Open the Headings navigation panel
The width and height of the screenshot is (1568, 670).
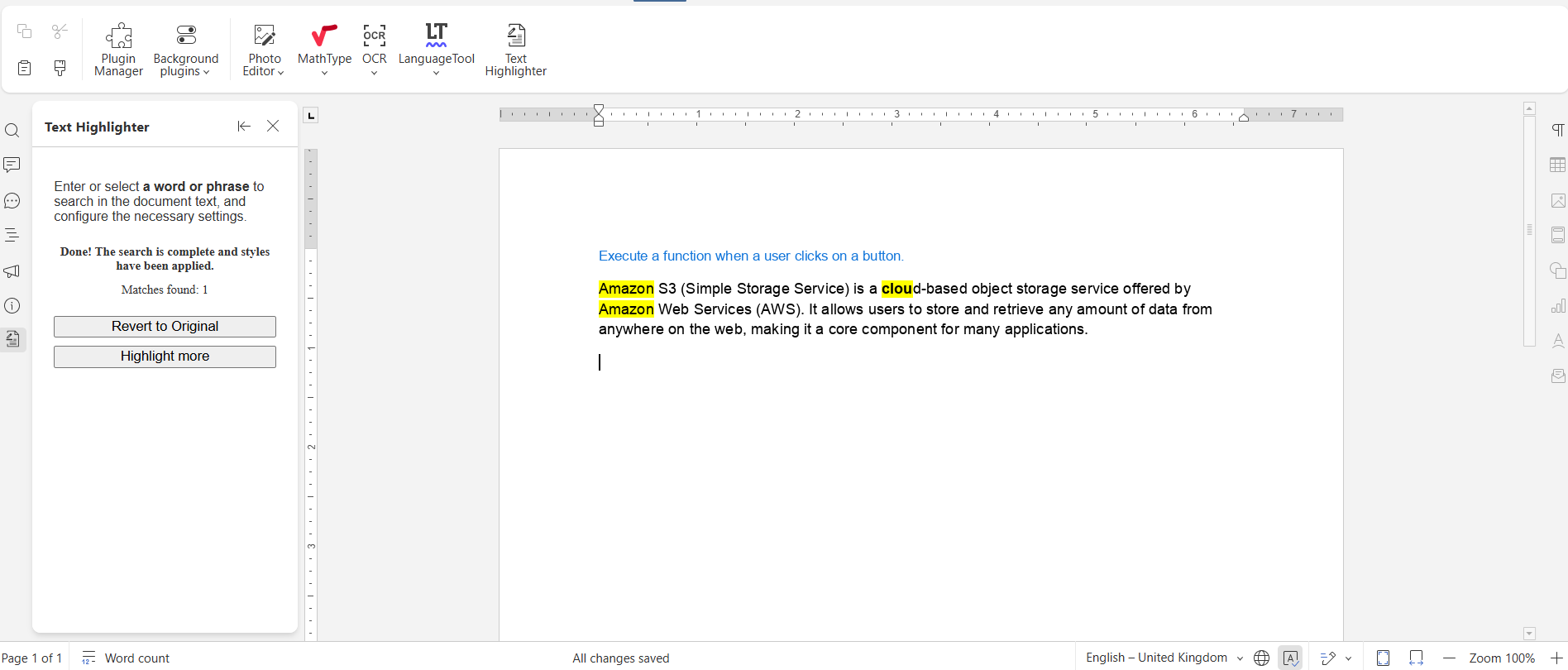pos(12,236)
